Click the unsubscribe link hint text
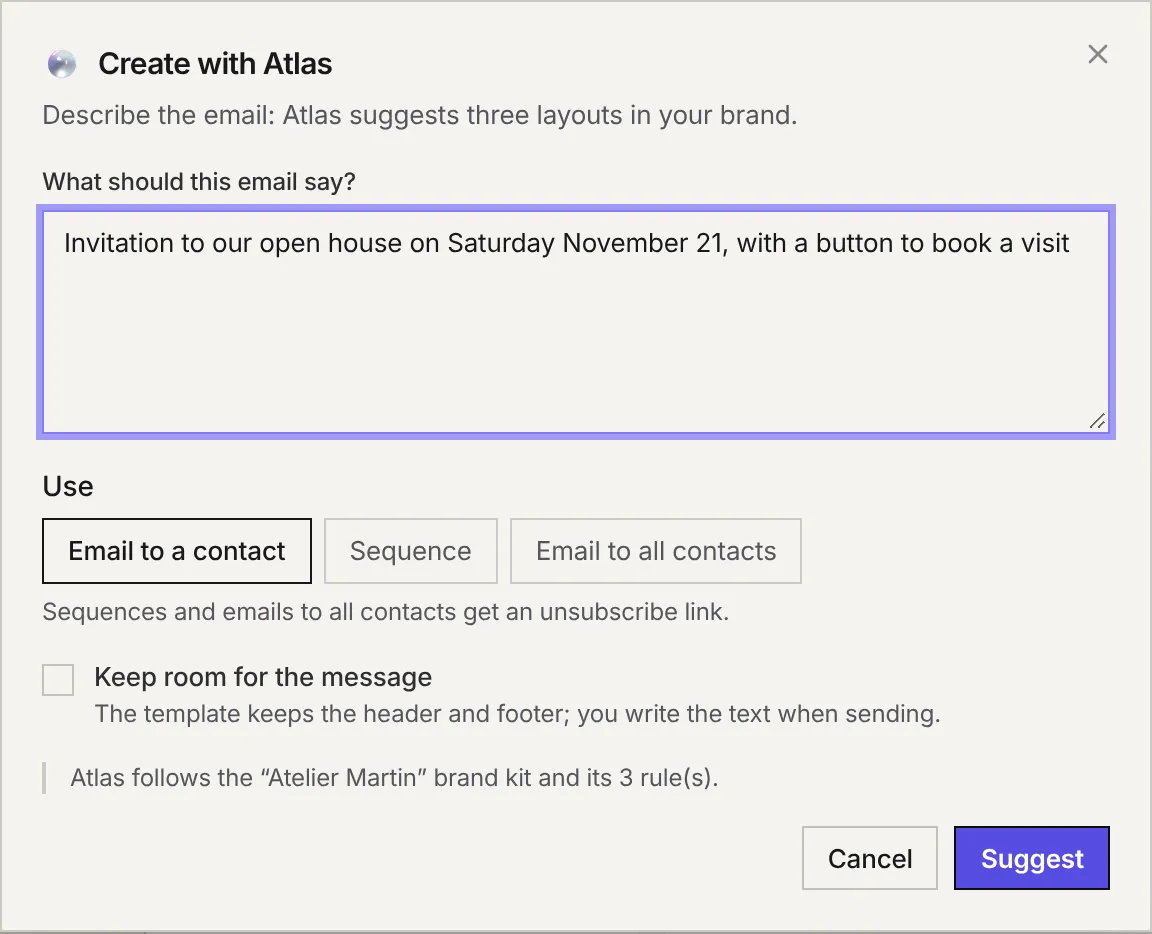The width and height of the screenshot is (1152, 934). (x=386, y=611)
